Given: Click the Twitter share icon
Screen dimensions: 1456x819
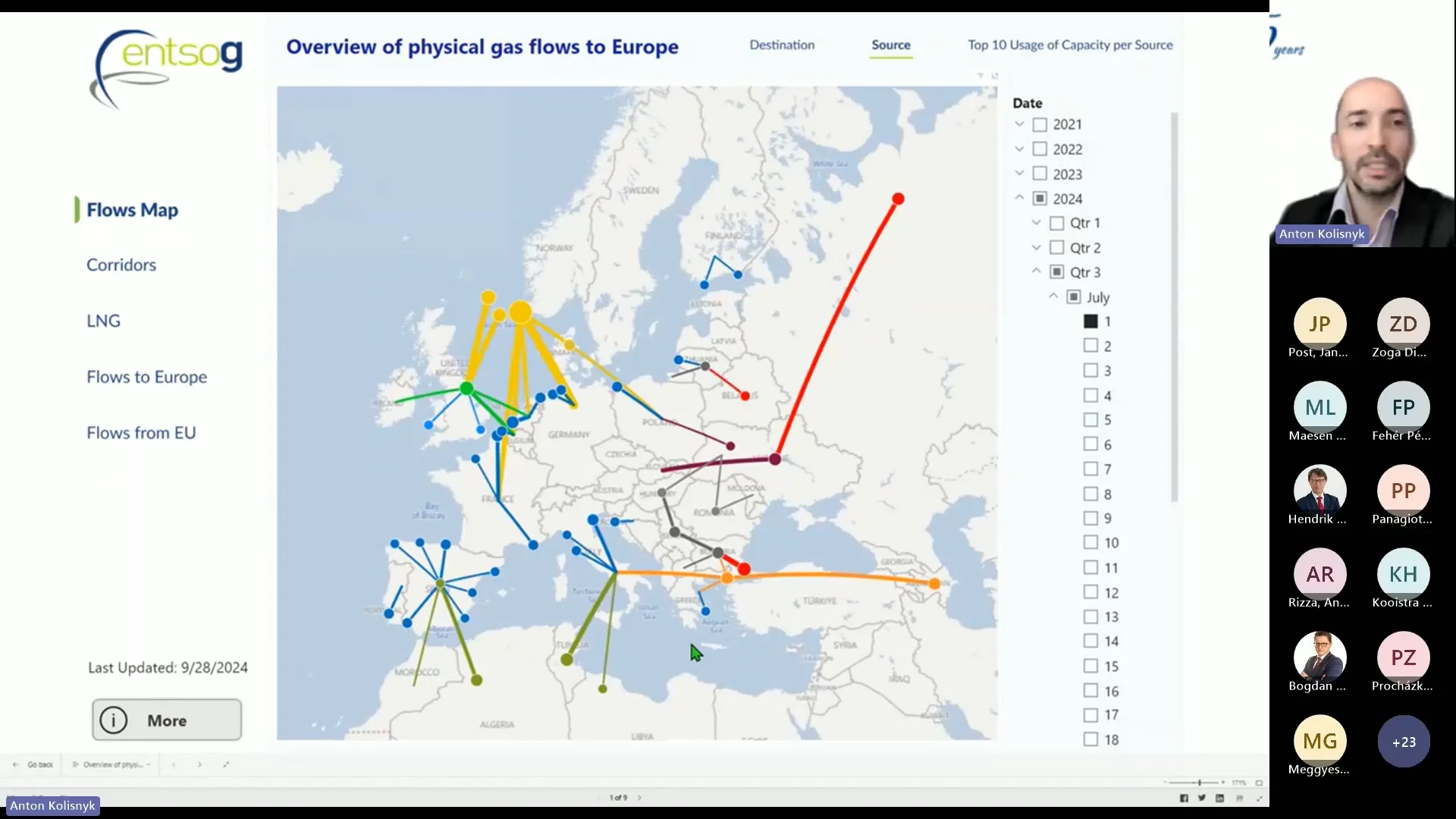Looking at the screenshot, I should (x=1202, y=798).
